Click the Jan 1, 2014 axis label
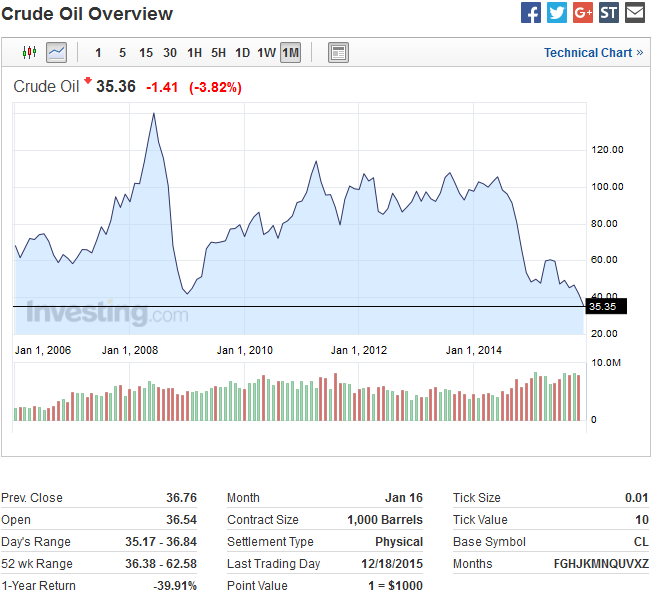657x590 pixels. [474, 350]
